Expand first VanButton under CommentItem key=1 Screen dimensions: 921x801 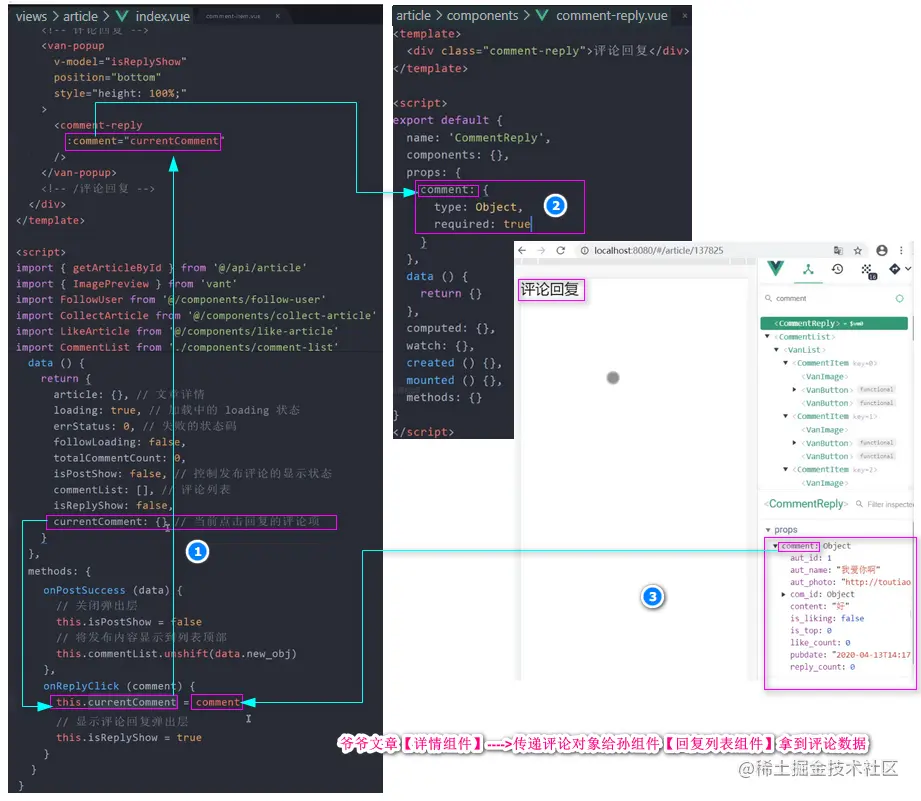coord(795,443)
